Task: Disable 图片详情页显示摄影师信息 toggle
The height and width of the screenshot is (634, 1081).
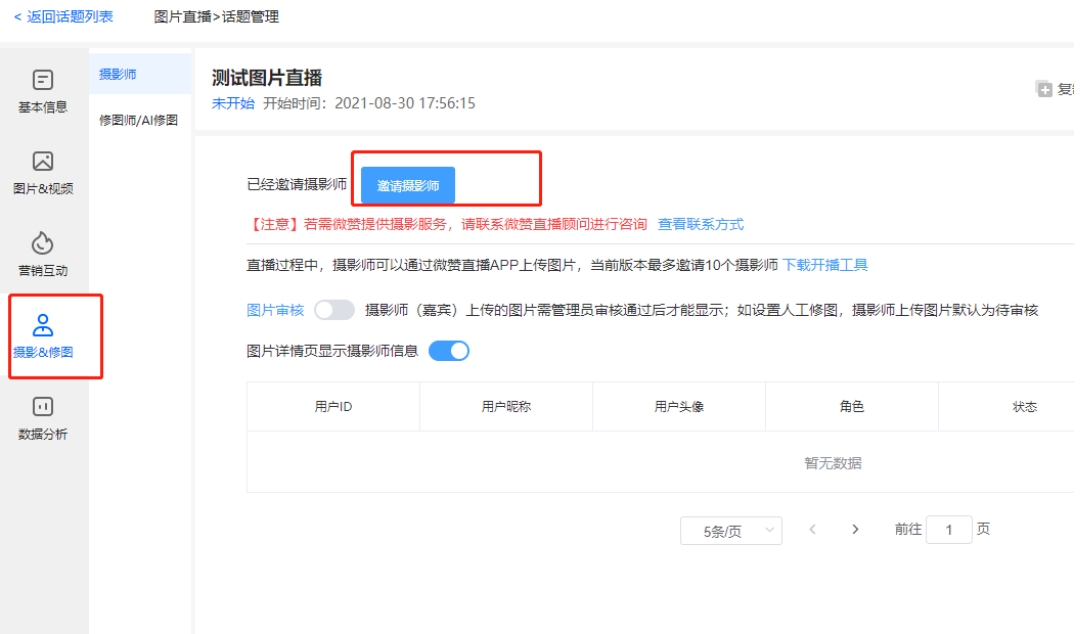Action: pos(449,351)
